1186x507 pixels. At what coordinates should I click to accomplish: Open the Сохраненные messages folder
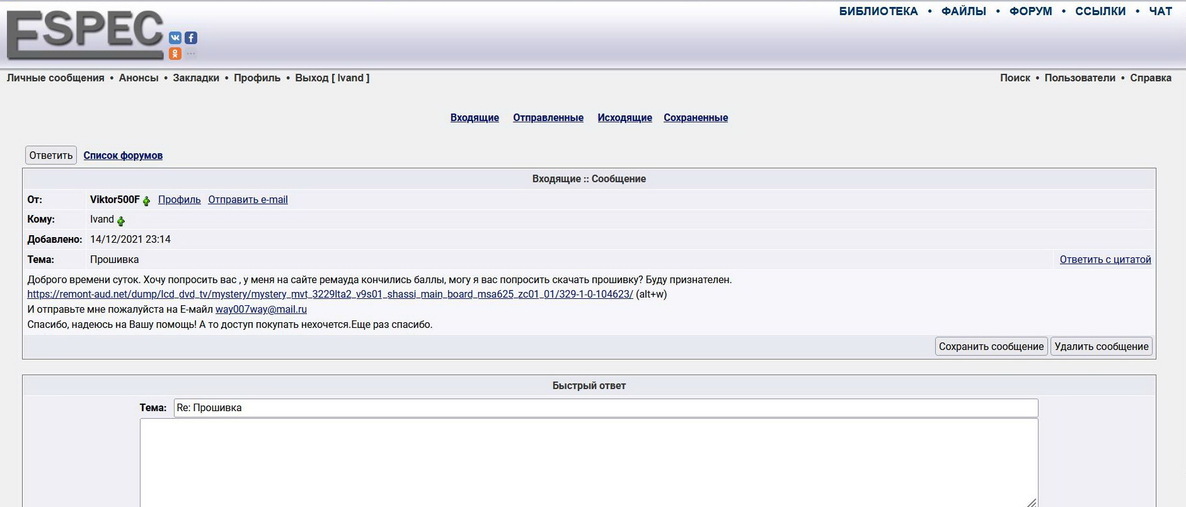tap(695, 118)
